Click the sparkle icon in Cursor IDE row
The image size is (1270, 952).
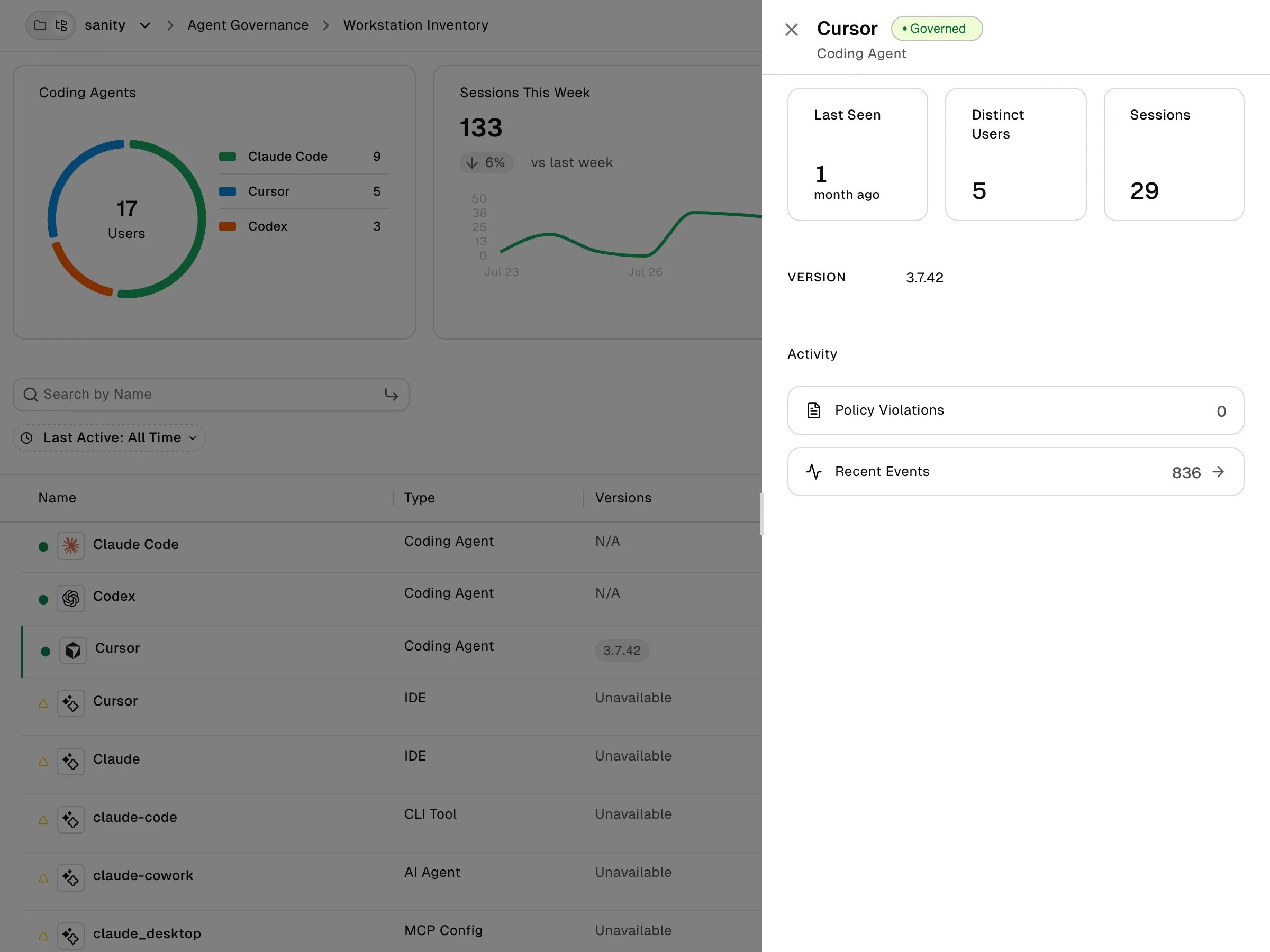point(70,703)
